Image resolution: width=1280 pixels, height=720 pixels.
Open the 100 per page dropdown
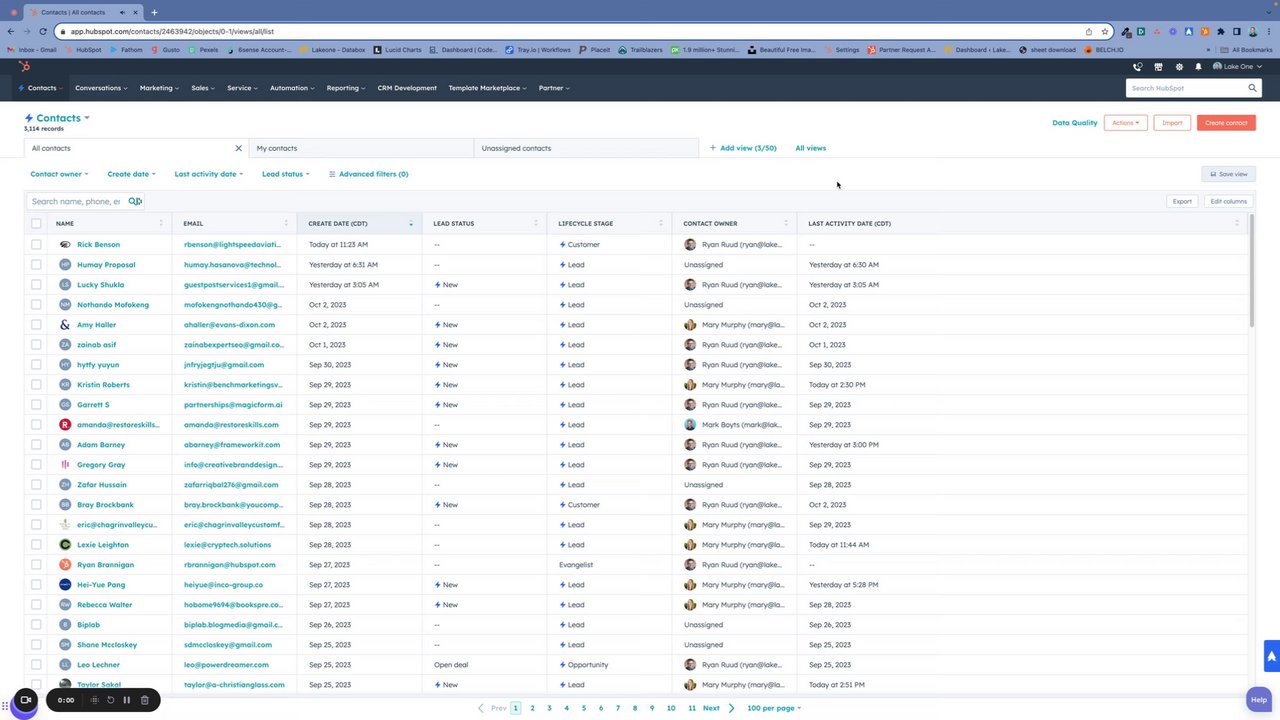click(774, 708)
